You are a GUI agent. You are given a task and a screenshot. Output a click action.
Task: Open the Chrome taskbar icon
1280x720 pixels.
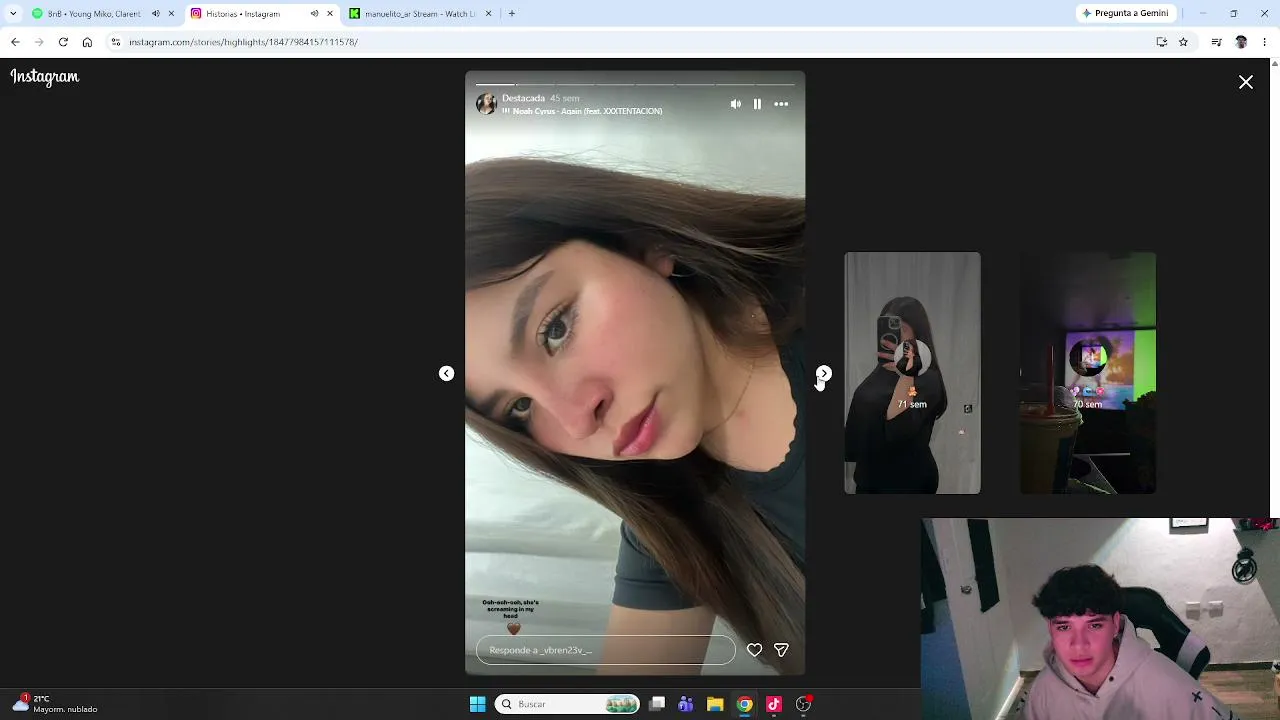(744, 704)
